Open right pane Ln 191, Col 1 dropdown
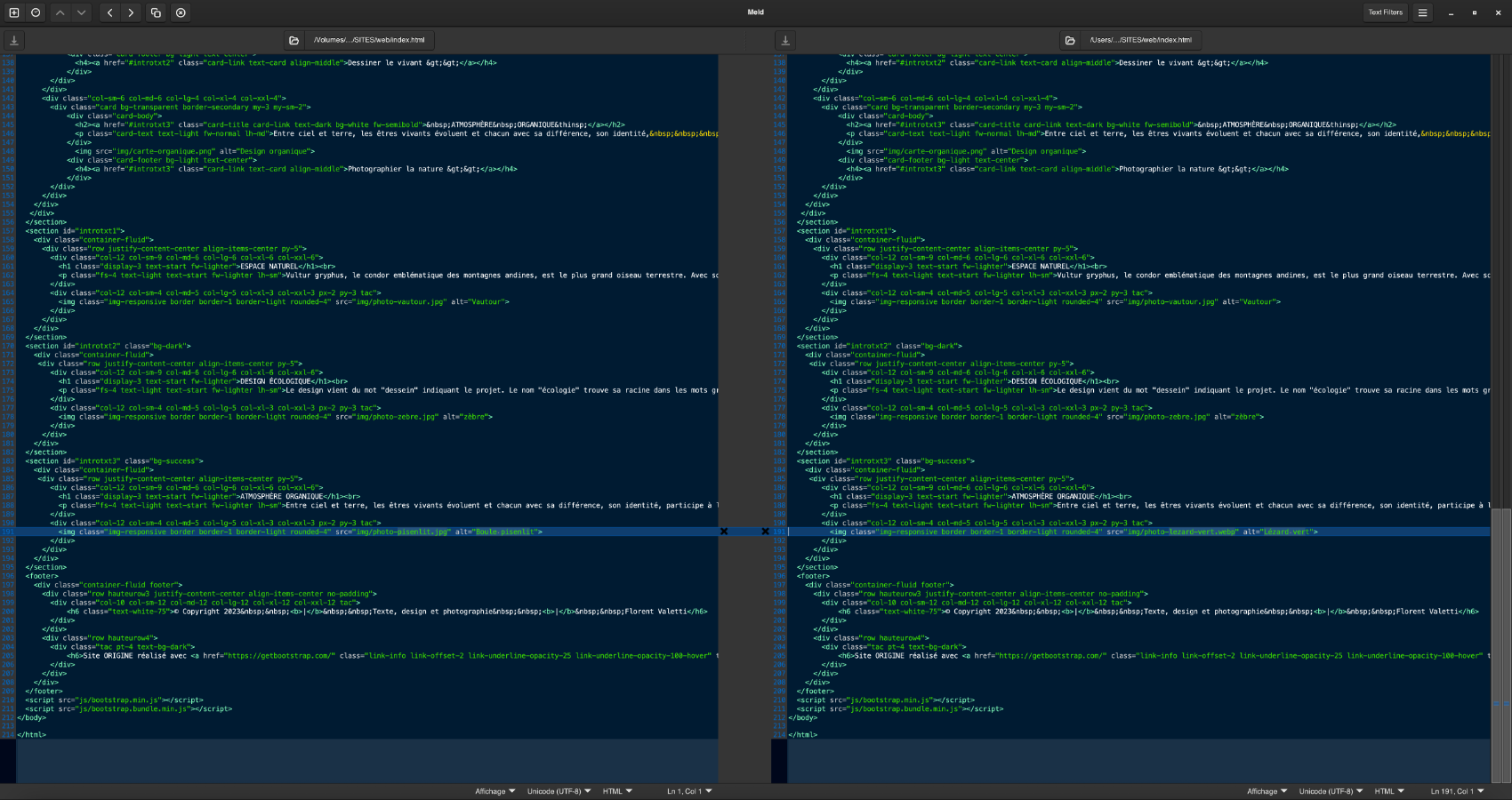Image resolution: width=1512 pixels, height=800 pixels. 1457,791
